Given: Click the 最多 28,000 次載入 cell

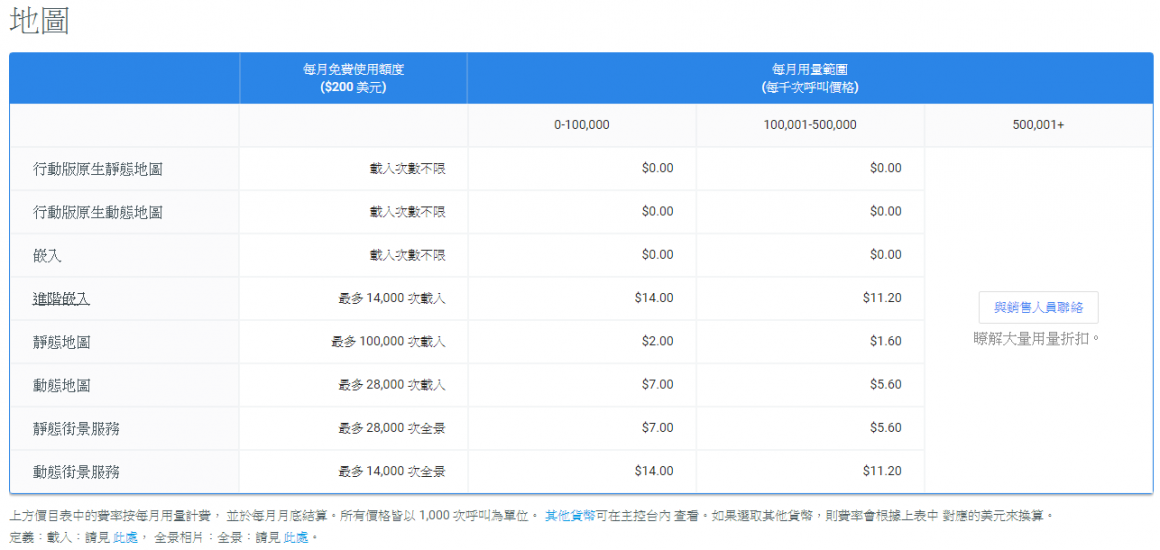Looking at the screenshot, I should (x=392, y=385).
